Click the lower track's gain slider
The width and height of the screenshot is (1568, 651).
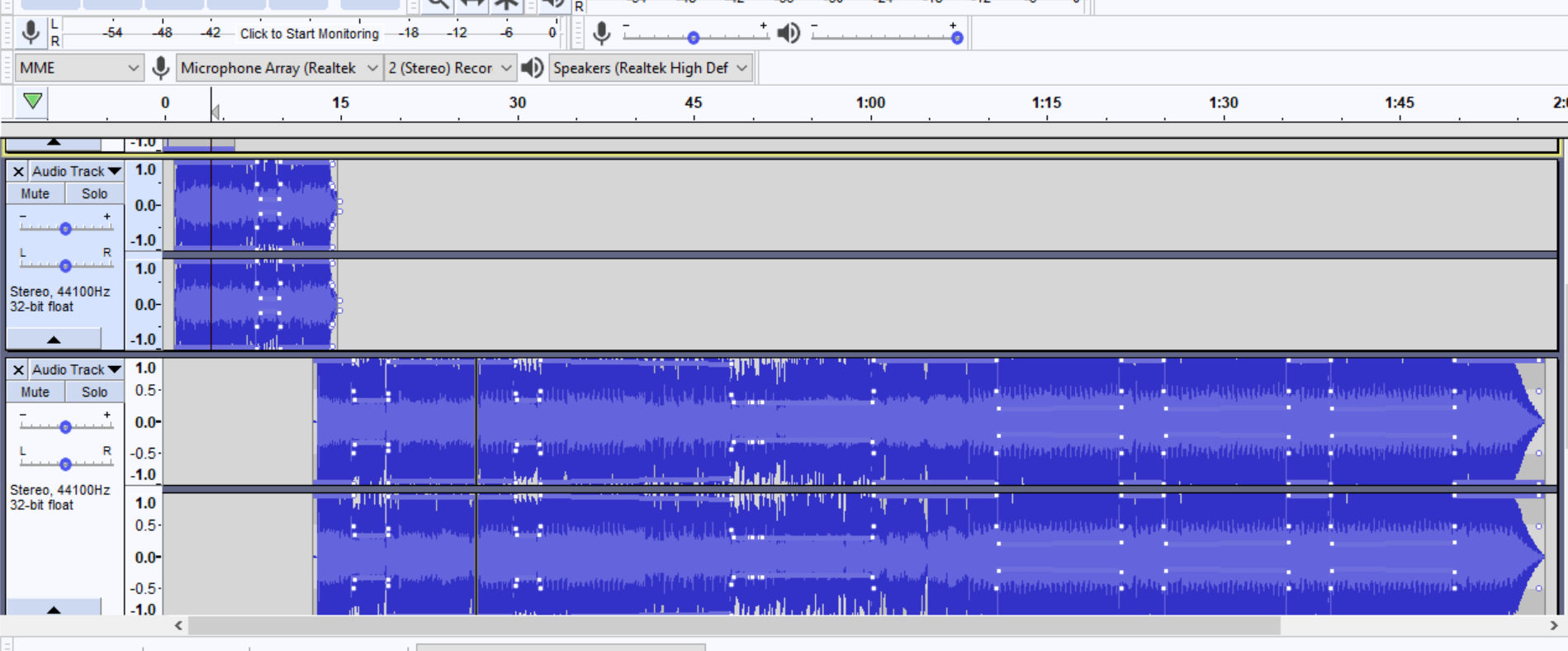coord(65,425)
